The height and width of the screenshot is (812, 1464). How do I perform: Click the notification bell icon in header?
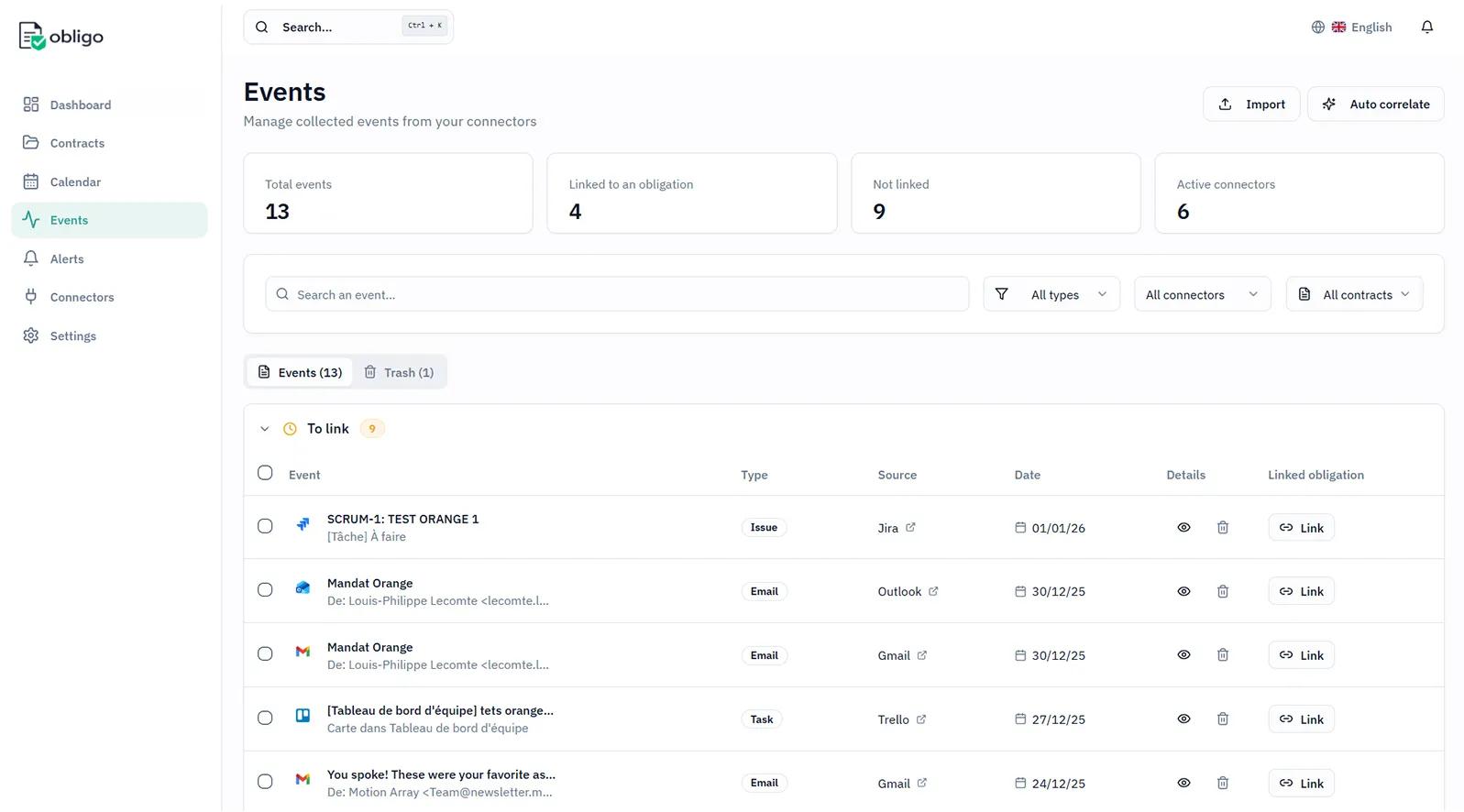[x=1426, y=27]
